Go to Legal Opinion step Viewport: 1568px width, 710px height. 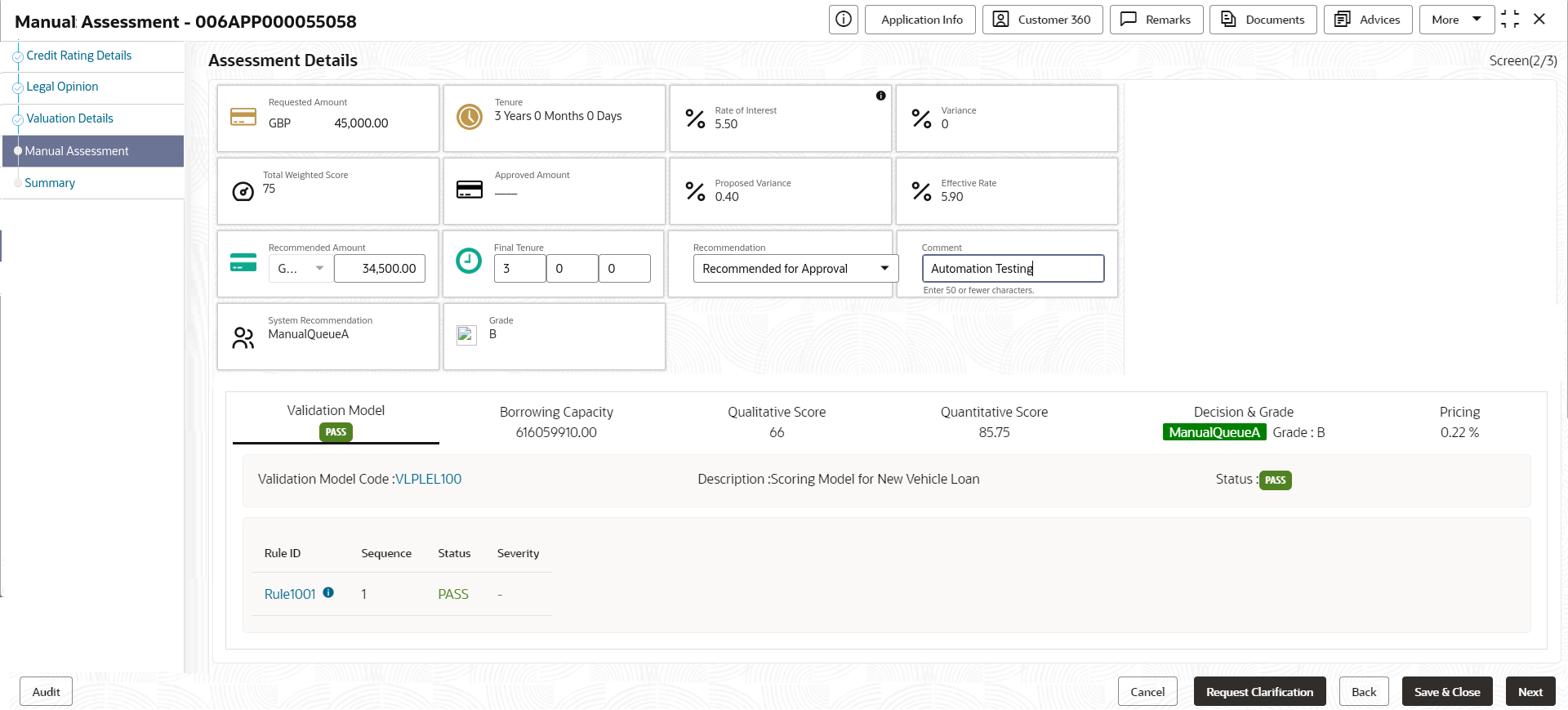pos(62,87)
